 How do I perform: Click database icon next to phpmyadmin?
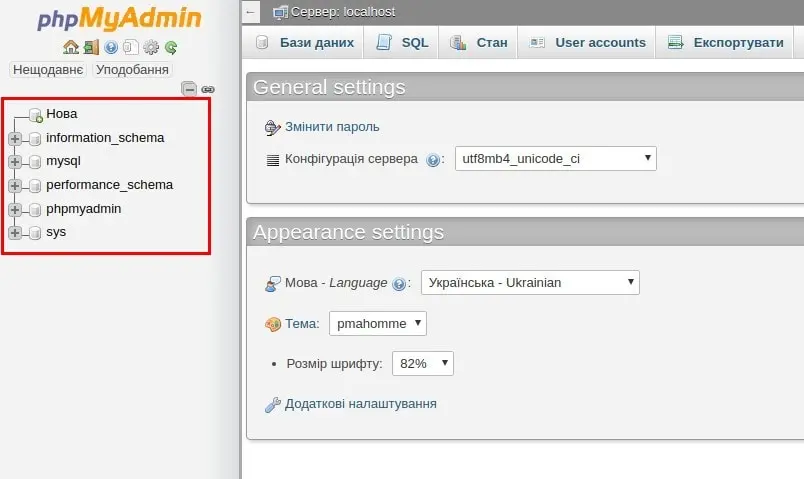click(x=35, y=209)
